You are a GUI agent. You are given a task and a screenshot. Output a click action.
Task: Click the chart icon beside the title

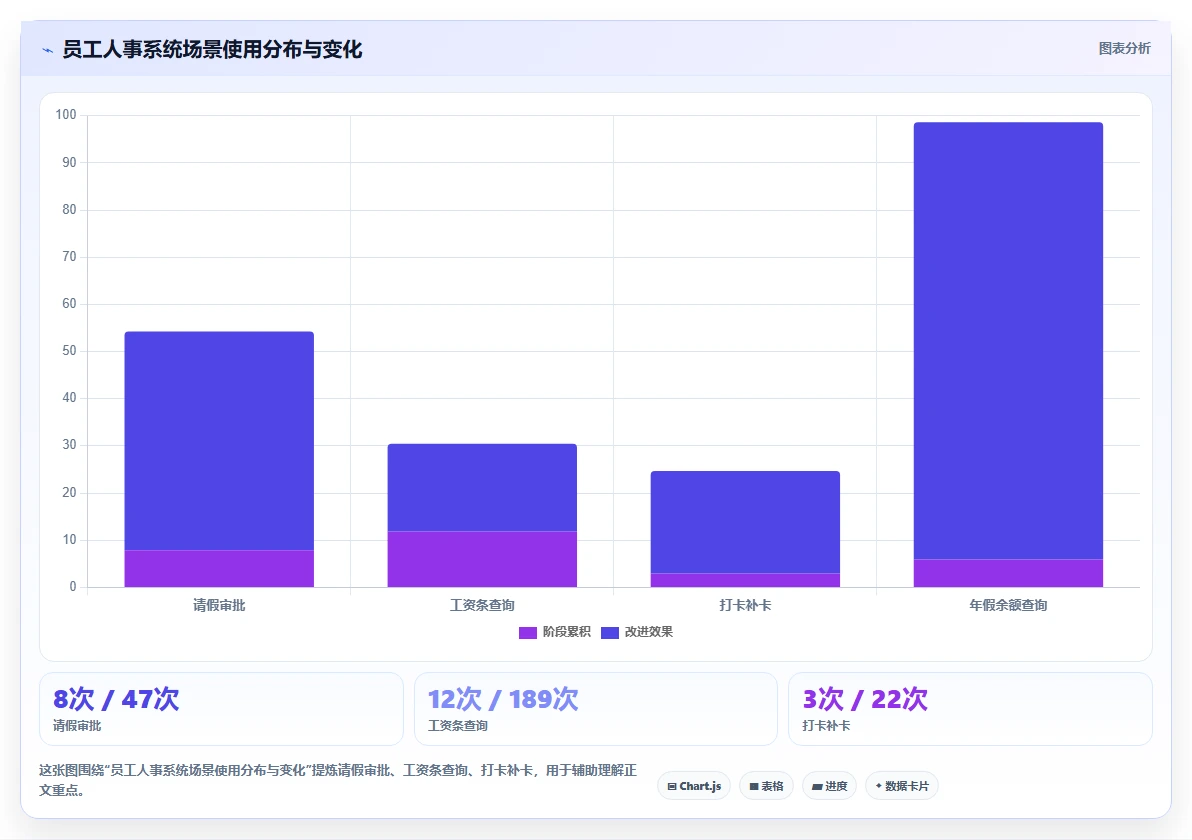click(48, 50)
